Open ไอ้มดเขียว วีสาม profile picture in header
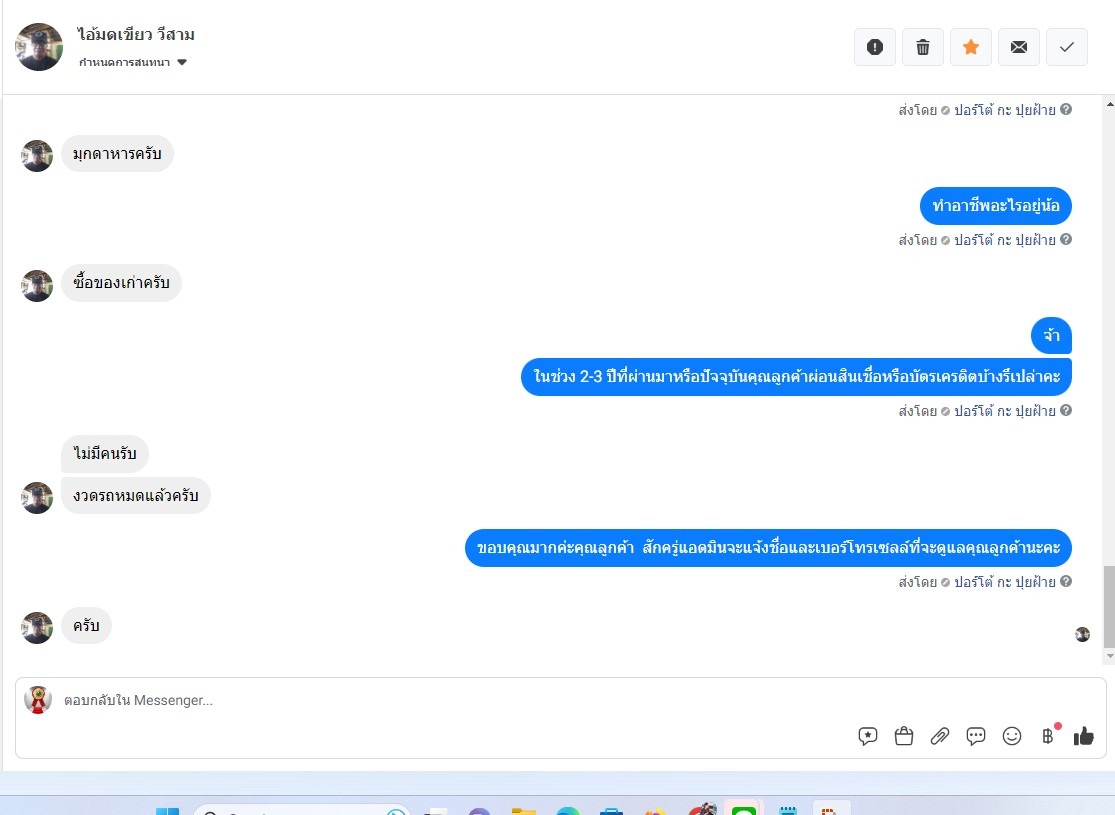 point(39,47)
